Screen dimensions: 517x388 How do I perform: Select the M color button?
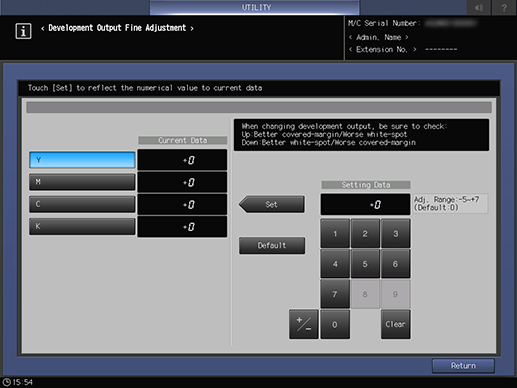coord(82,182)
